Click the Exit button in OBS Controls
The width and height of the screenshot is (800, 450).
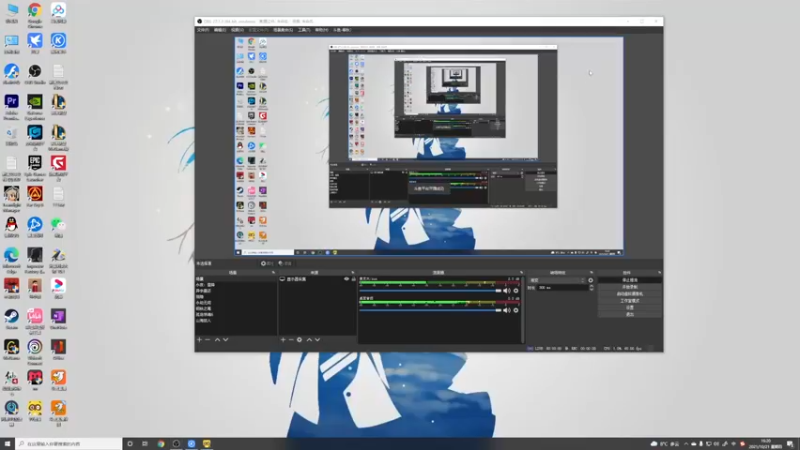[x=630, y=314]
